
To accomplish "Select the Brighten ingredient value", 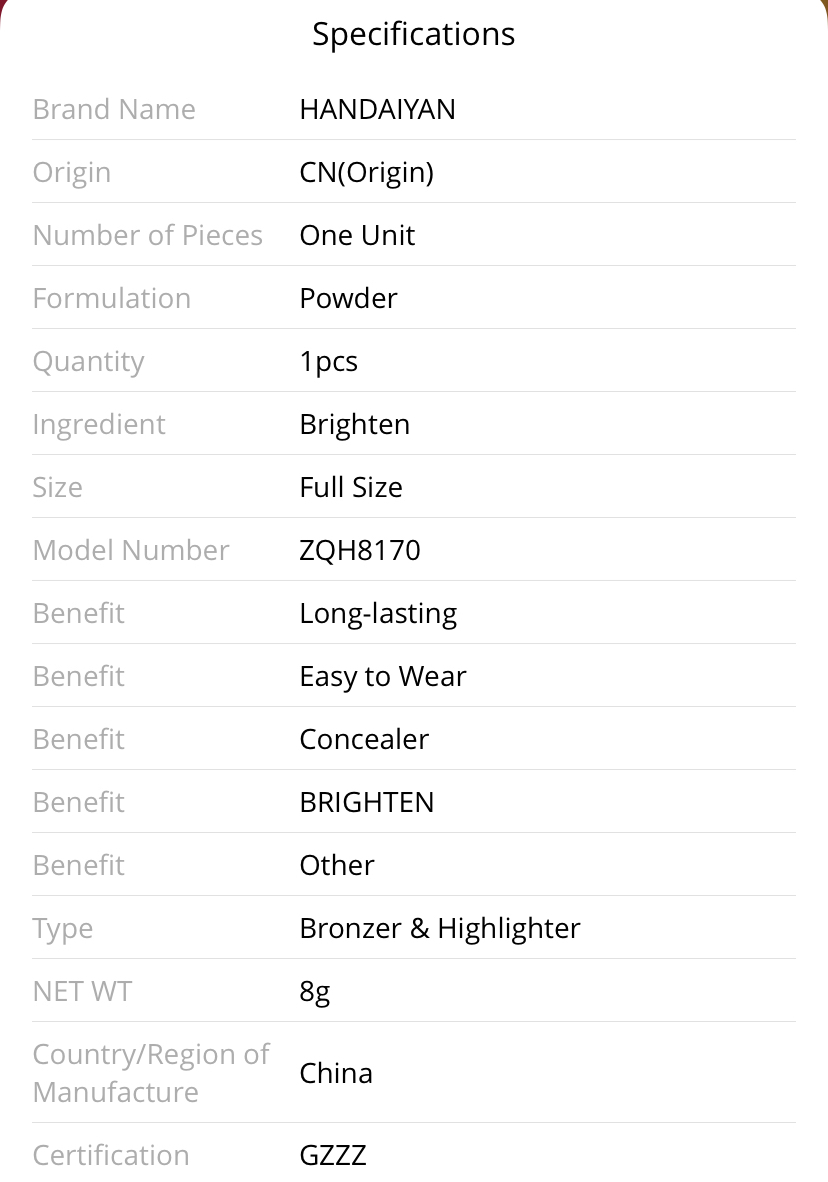I will click(x=354, y=424).
